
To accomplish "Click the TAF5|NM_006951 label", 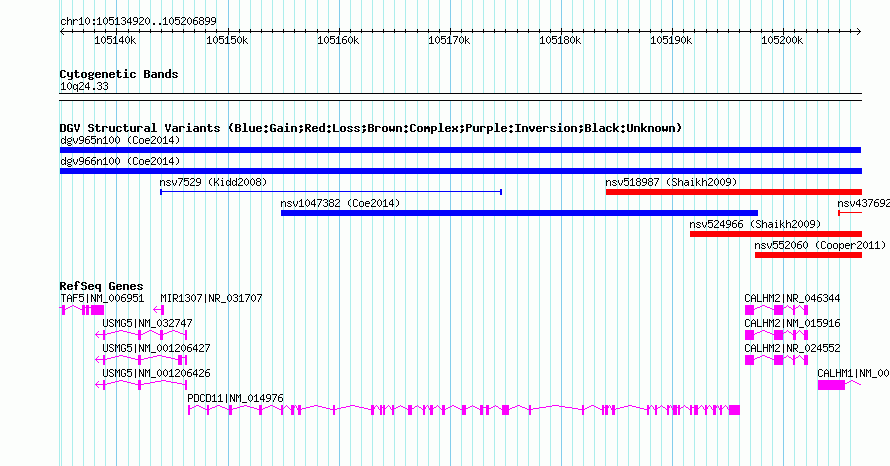I will pyautogui.click(x=102, y=298).
